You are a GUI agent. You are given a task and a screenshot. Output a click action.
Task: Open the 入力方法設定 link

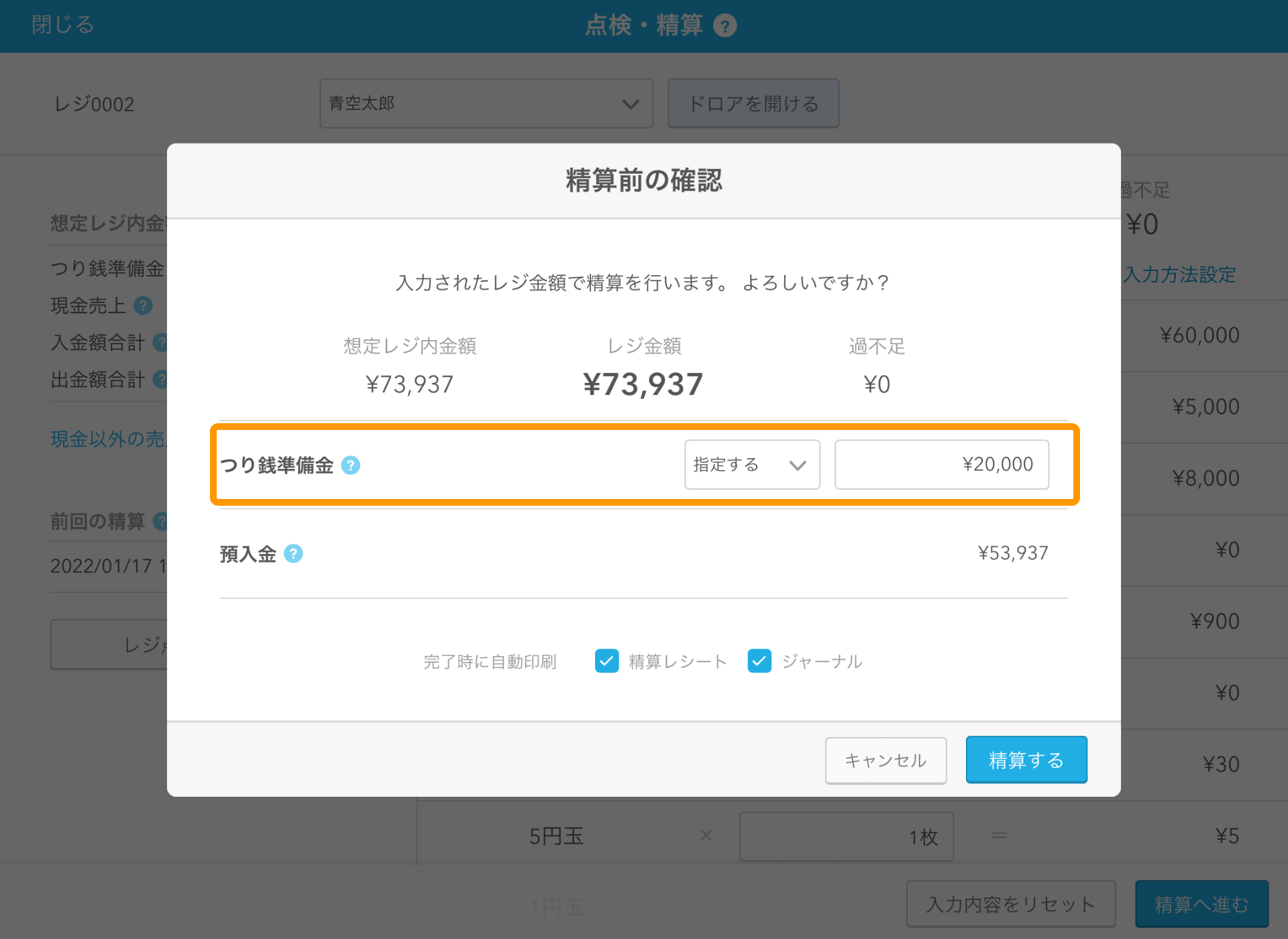[x=1181, y=274]
